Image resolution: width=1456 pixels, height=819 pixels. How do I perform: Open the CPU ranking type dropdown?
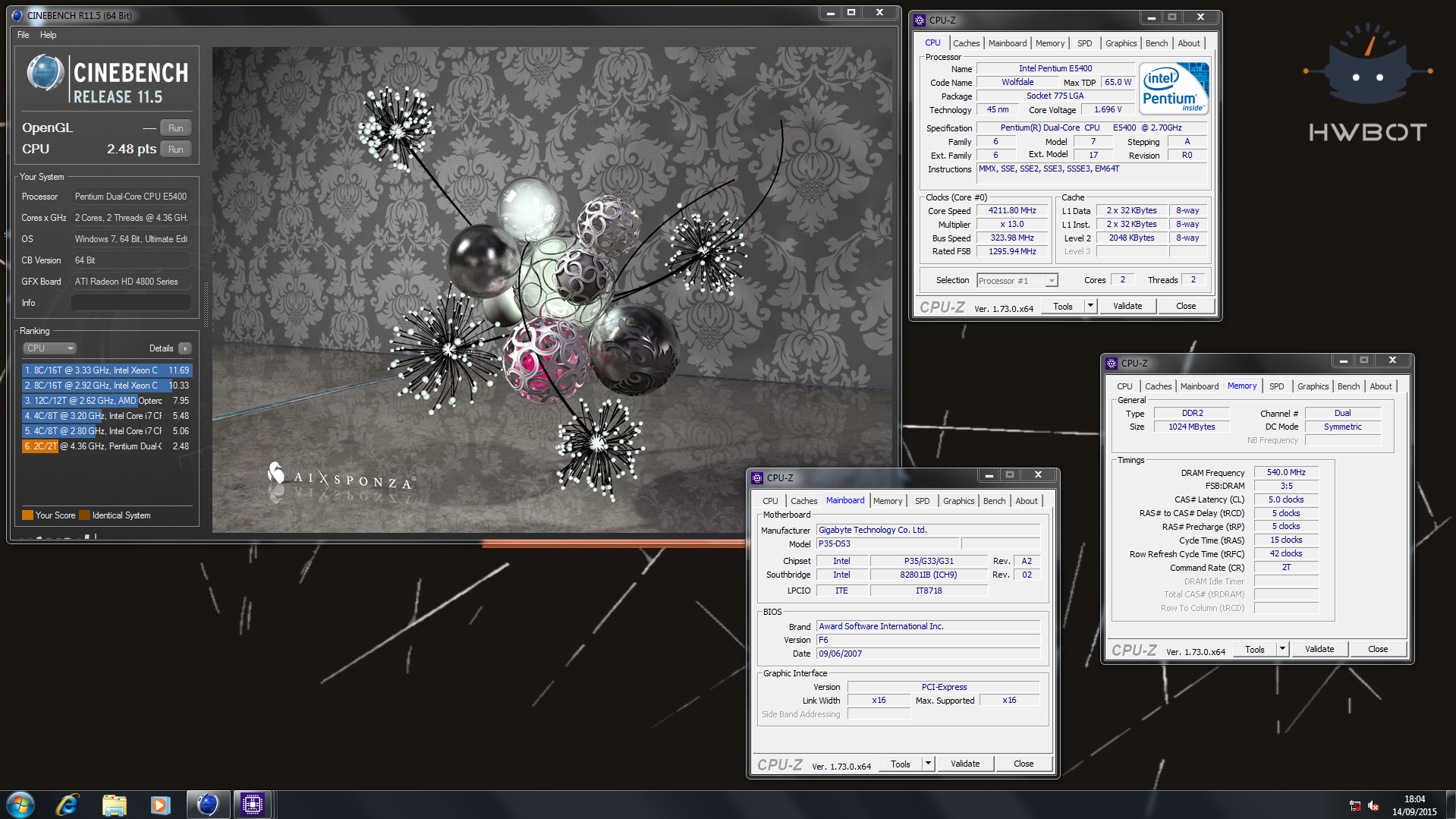(50, 348)
